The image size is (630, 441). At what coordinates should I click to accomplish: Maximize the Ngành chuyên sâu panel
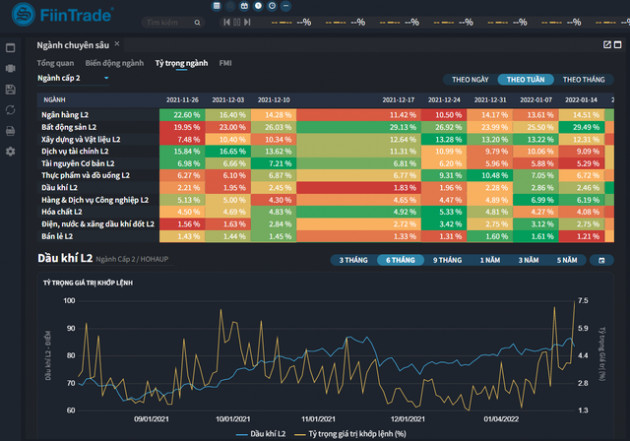click(x=618, y=44)
